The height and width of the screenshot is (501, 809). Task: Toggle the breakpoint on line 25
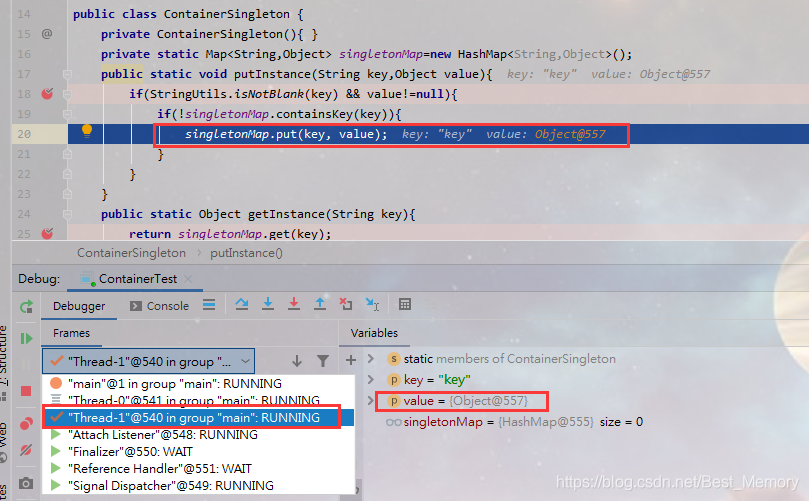47,234
